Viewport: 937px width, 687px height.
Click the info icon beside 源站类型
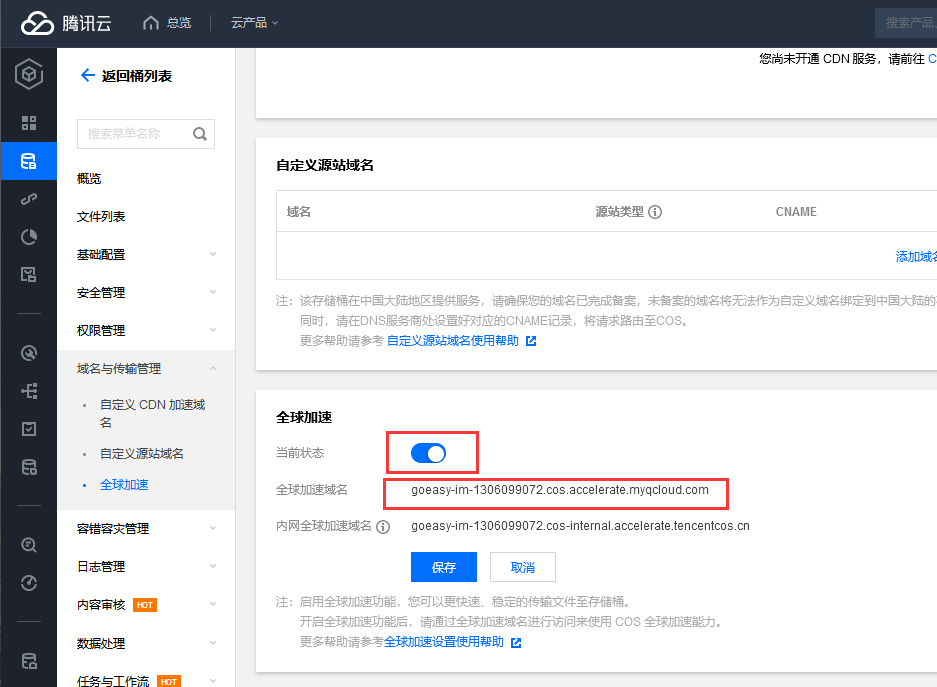point(655,212)
